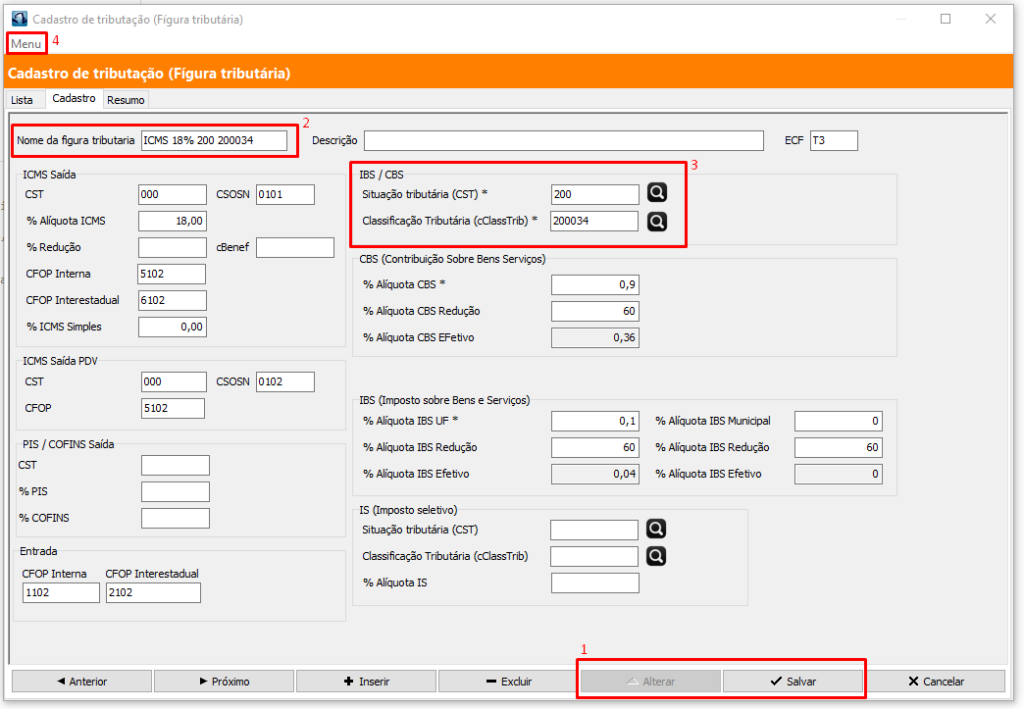
Task: Open lookup for IS Situação tributária (CST)
Action: pyautogui.click(x=656, y=529)
